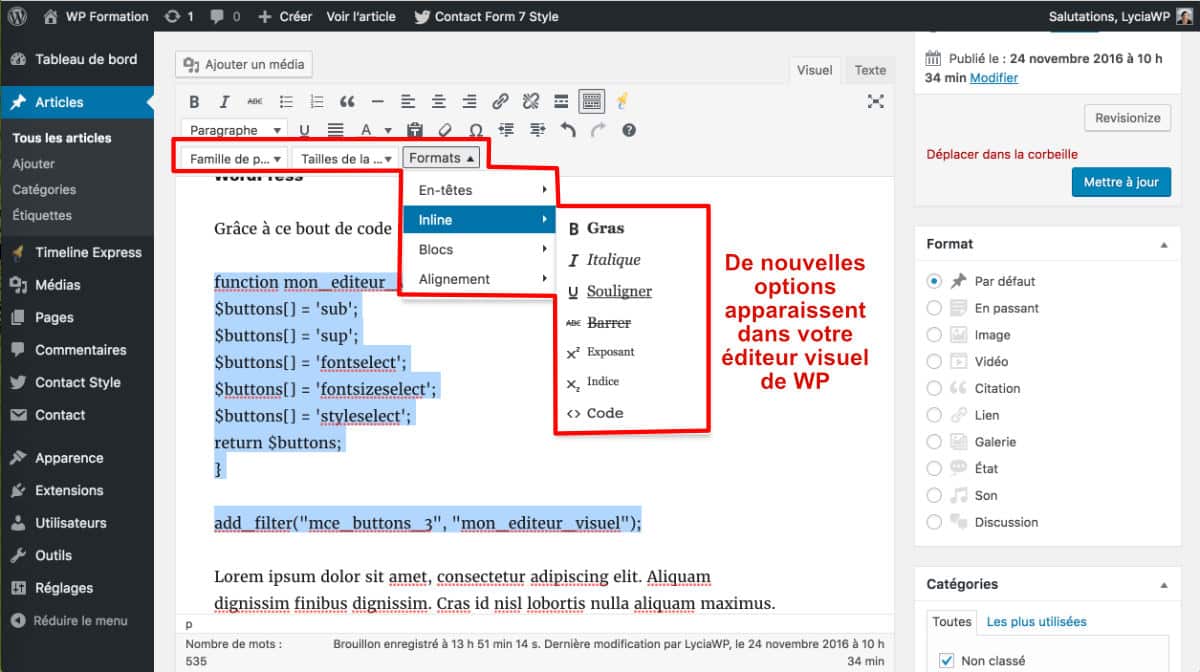Open the text color dropdown arrow
Image resolution: width=1200 pixels, height=672 pixels.
click(x=388, y=129)
